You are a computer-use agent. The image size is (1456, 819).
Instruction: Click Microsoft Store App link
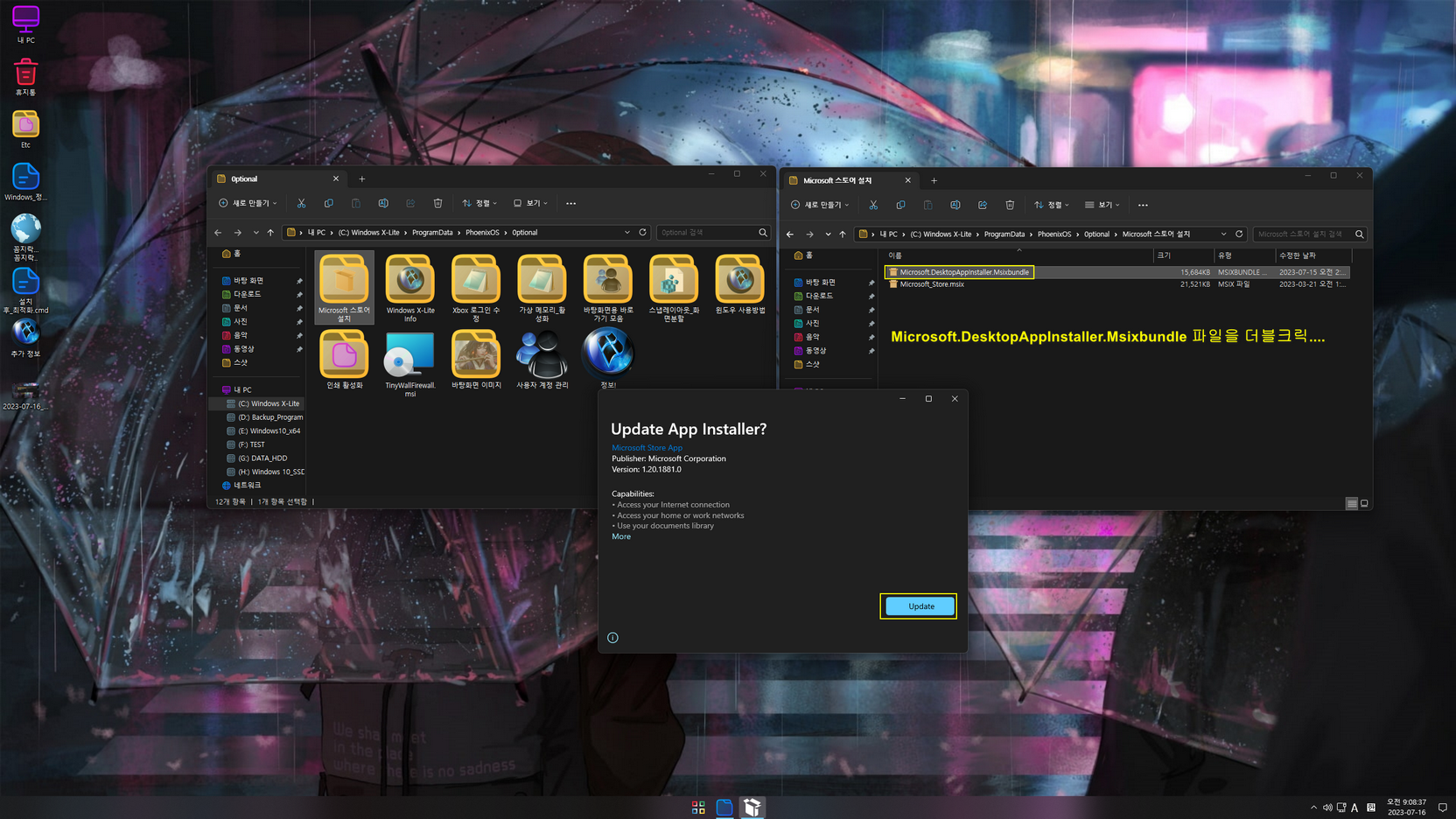[647, 447]
